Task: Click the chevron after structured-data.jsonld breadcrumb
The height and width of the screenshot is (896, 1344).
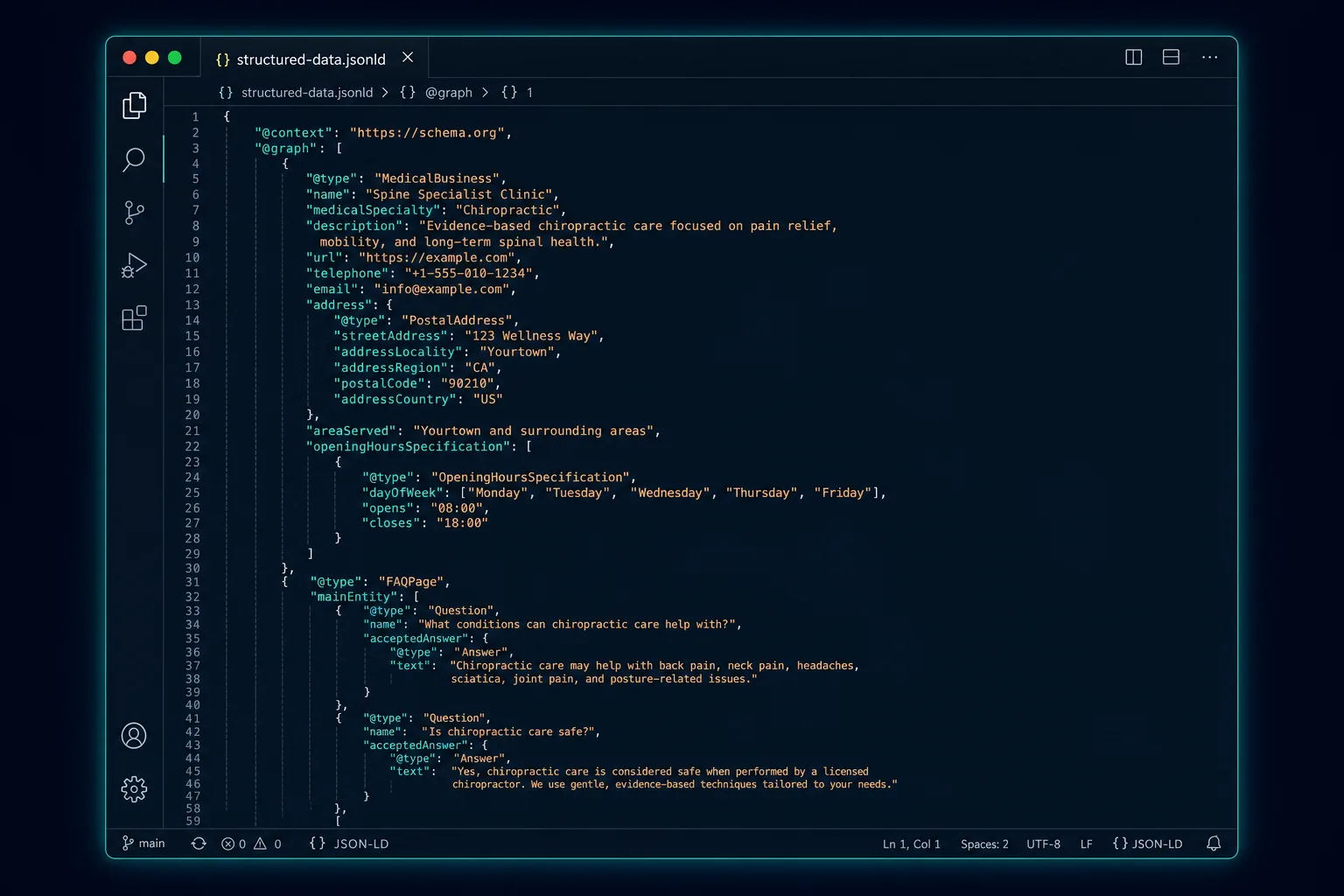Action: 385,93
